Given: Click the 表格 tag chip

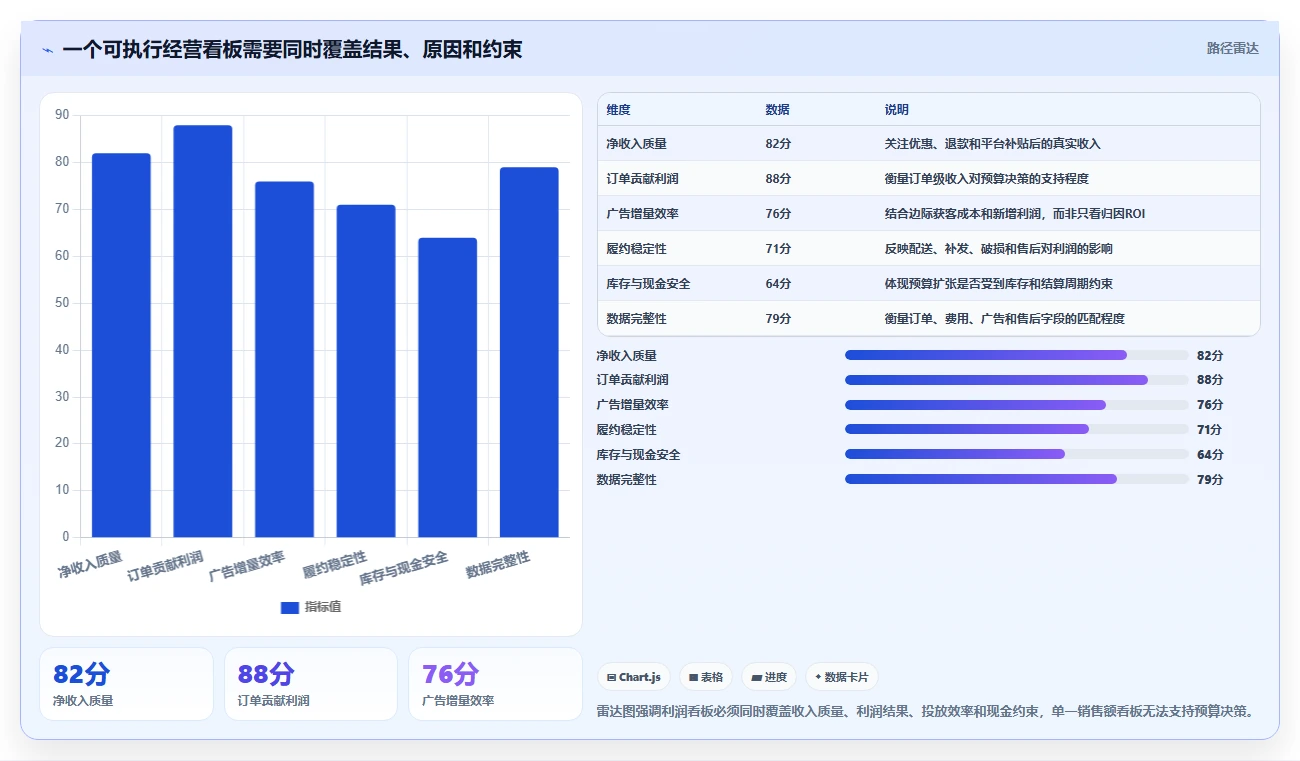Looking at the screenshot, I should [x=706, y=677].
